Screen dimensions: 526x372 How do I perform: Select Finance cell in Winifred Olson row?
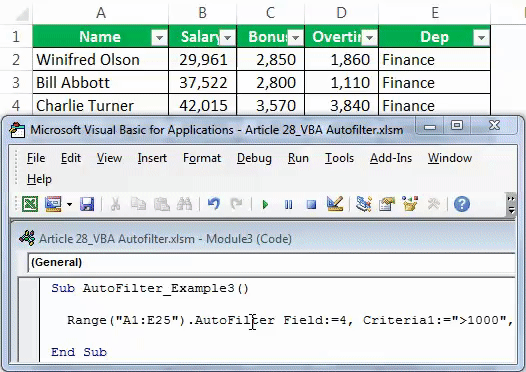click(x=435, y=60)
